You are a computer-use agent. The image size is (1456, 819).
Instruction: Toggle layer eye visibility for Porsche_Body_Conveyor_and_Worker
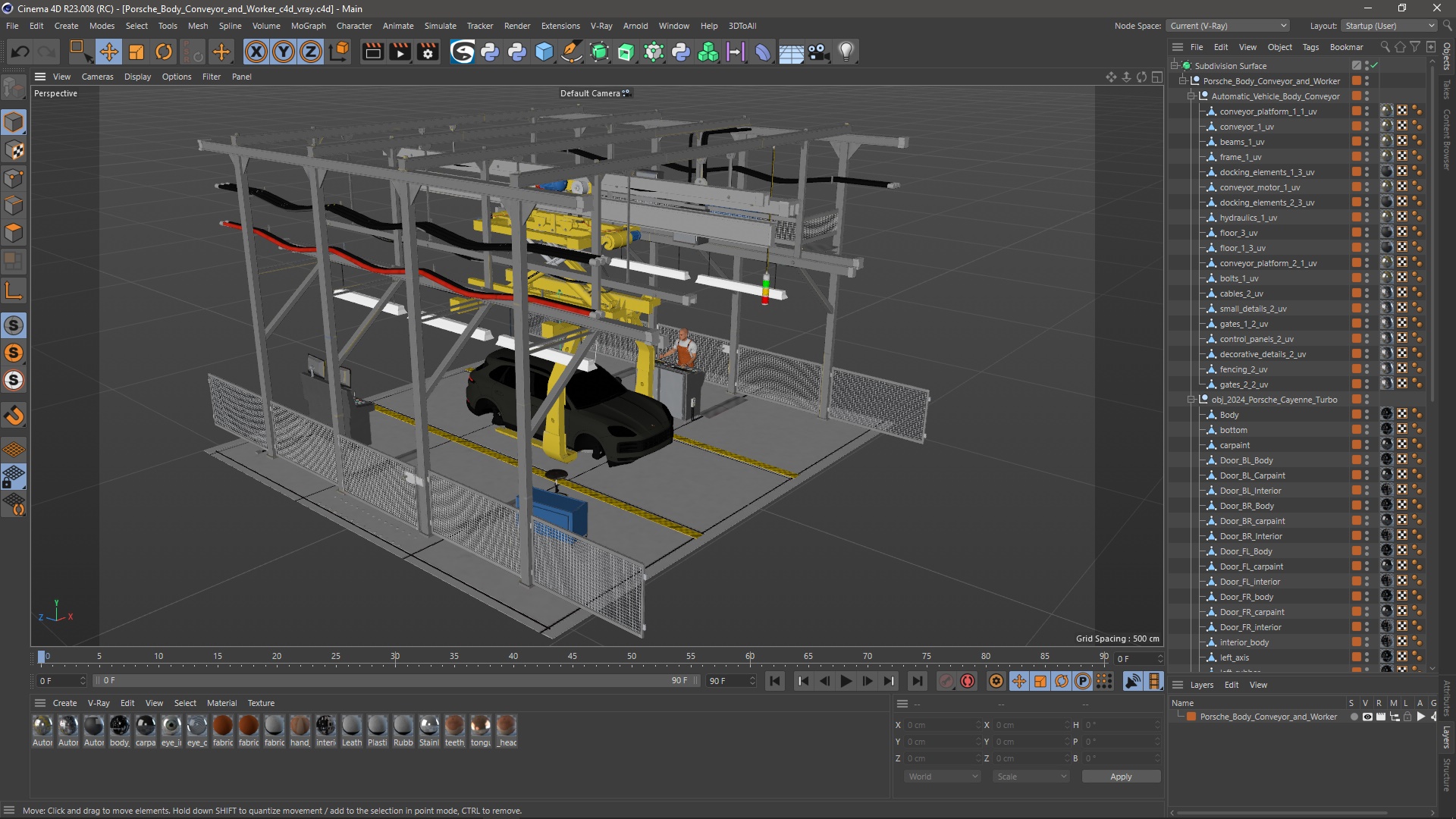pos(1367,717)
